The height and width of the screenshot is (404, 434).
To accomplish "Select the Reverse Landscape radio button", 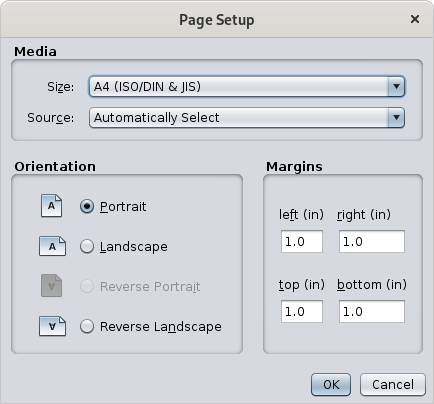I will pos(87,326).
